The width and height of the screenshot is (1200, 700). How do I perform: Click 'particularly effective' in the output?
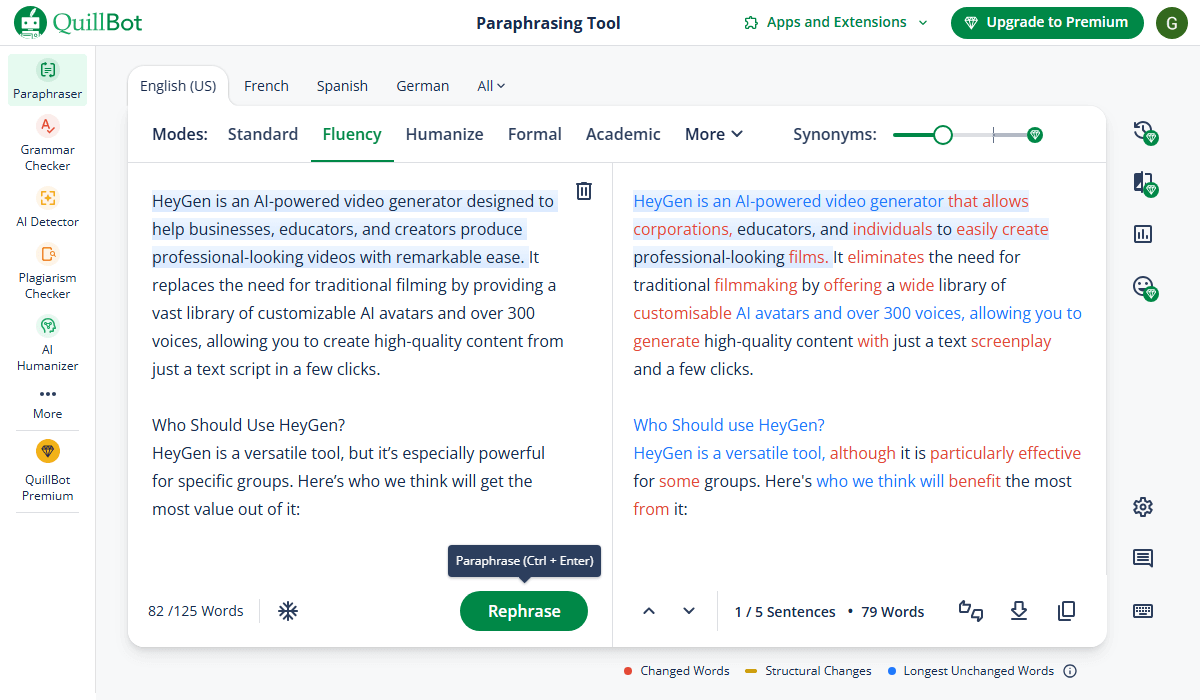1005,453
